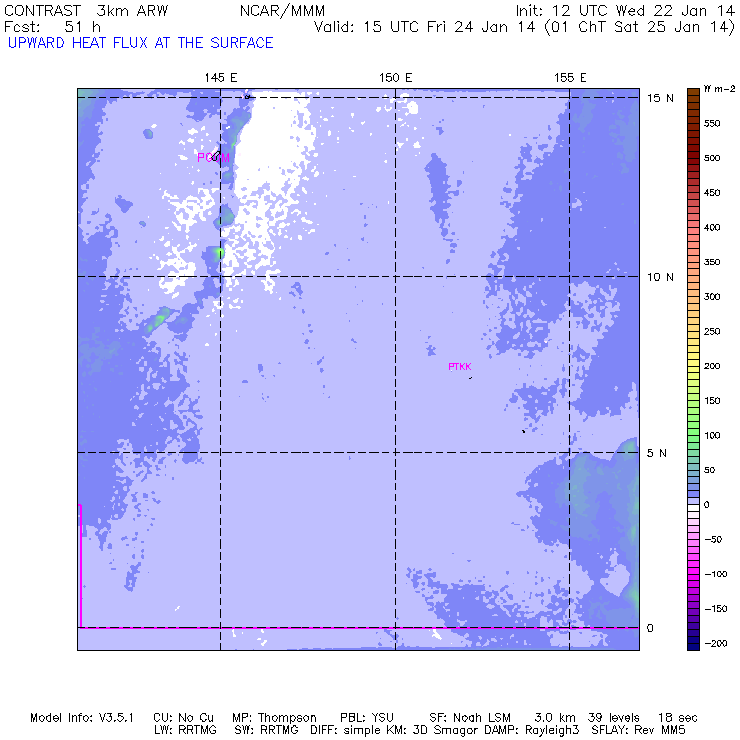Viewport: 740px width, 740px height.
Task: Click the 'CONTRAST 3km ARW' title text
Action: click(86, 11)
